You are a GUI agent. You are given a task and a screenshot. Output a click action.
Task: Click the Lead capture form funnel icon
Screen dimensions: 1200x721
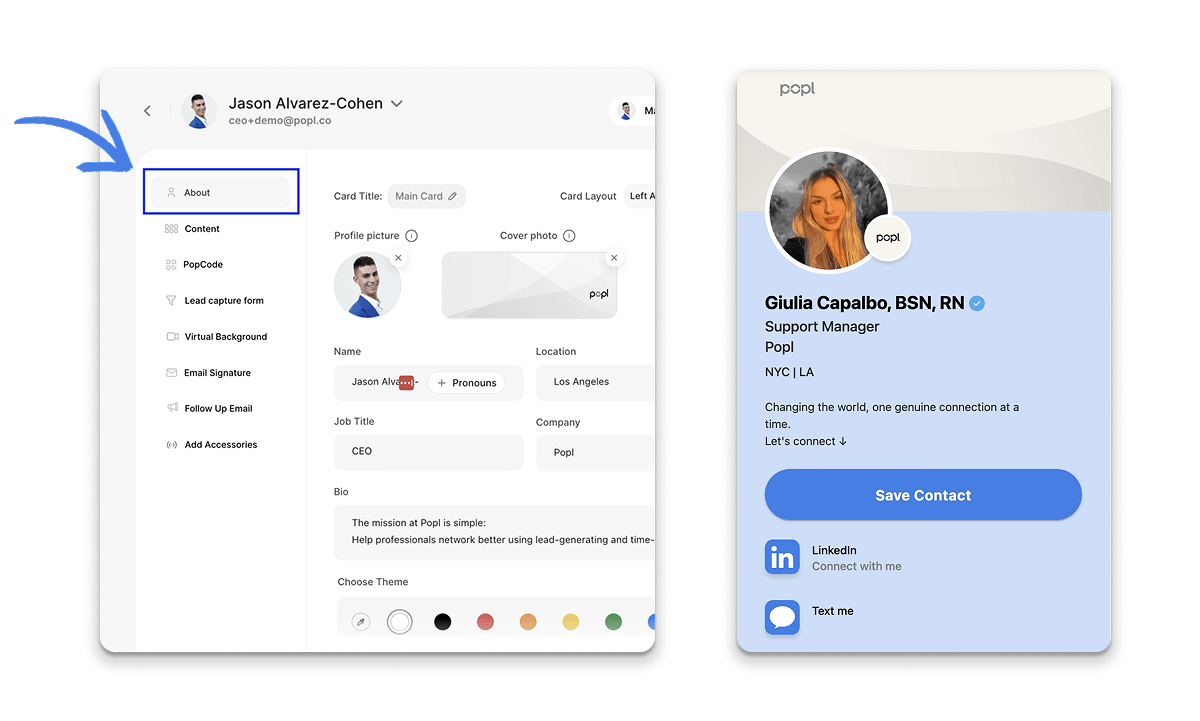coord(171,301)
